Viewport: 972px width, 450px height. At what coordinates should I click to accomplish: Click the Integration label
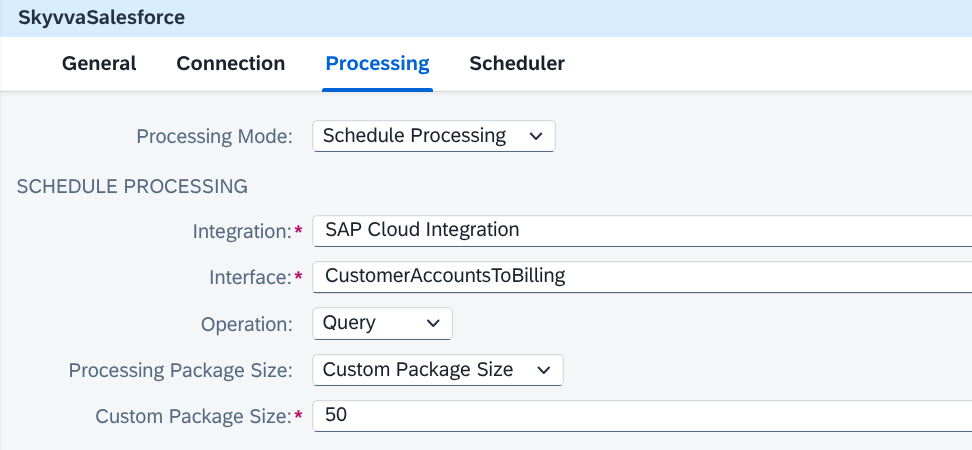(242, 231)
